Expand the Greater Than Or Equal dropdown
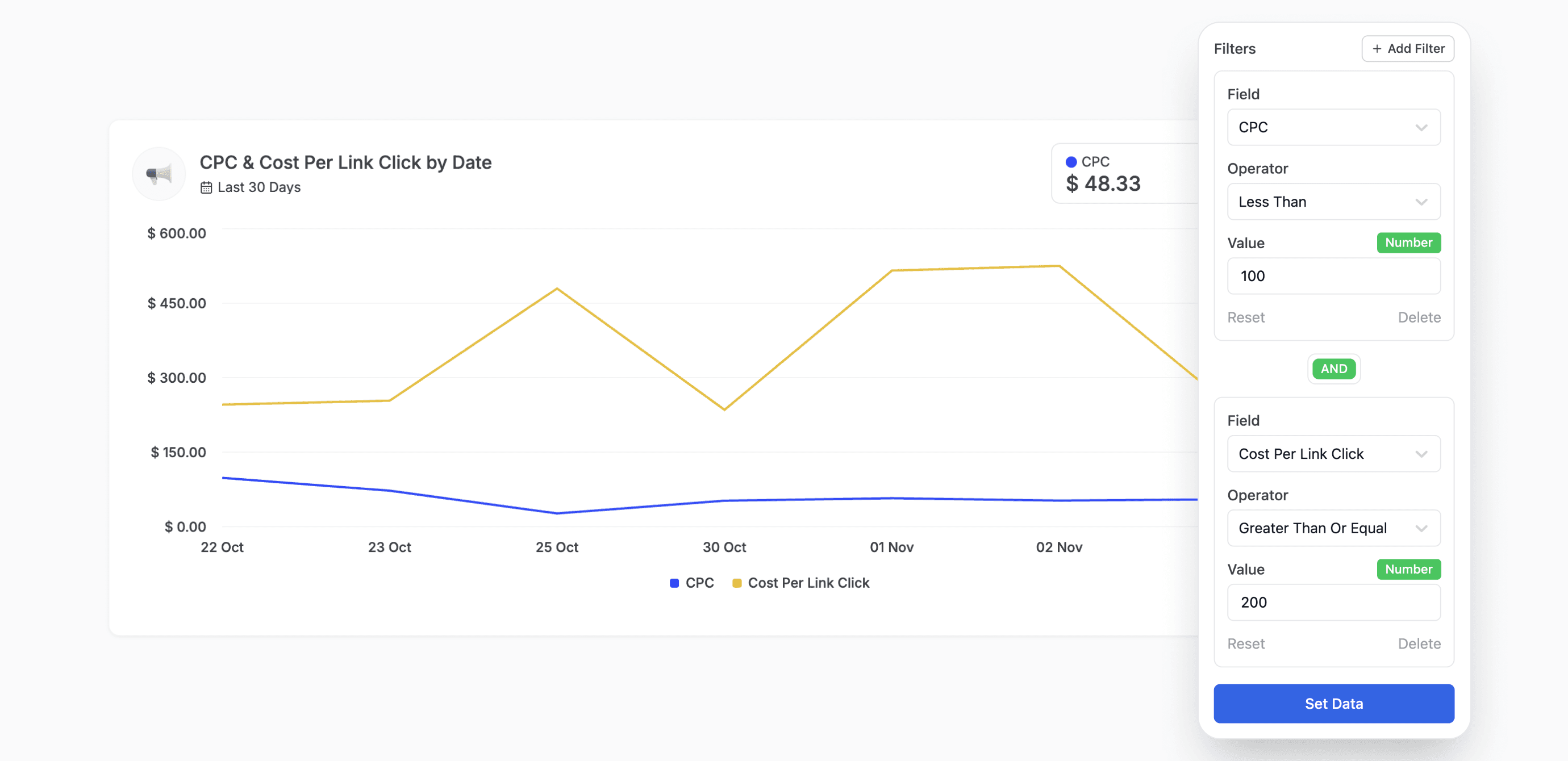1568x761 pixels. pos(1334,528)
